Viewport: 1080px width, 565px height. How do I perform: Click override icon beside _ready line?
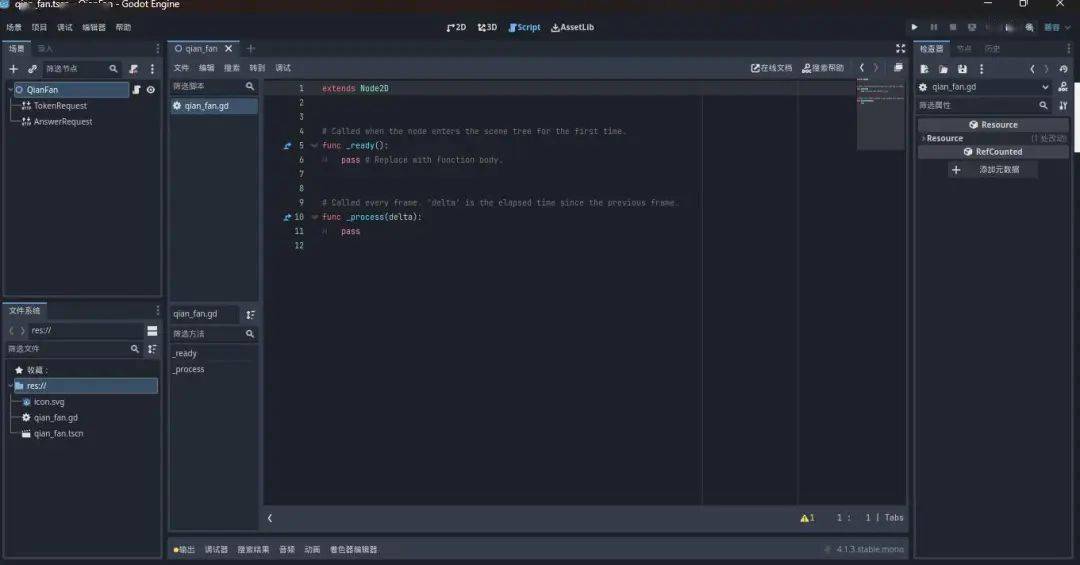point(287,146)
